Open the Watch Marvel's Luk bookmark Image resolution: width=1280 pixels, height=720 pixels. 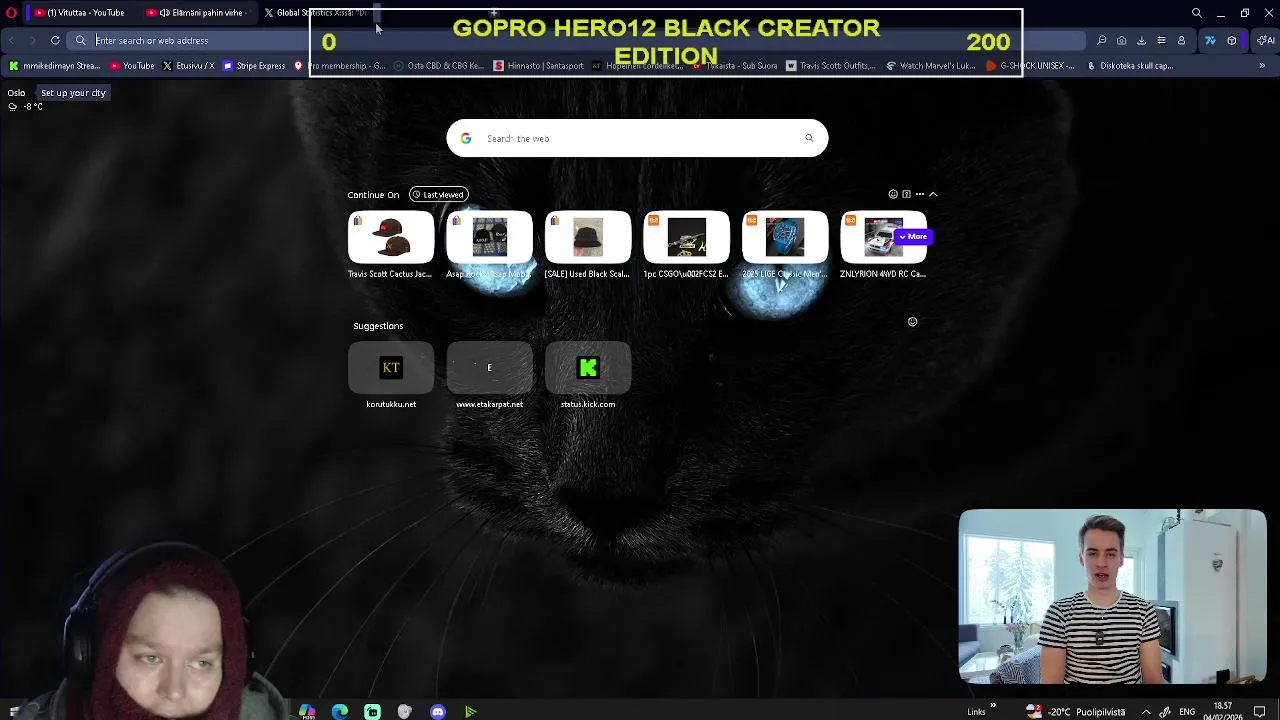(x=931, y=66)
